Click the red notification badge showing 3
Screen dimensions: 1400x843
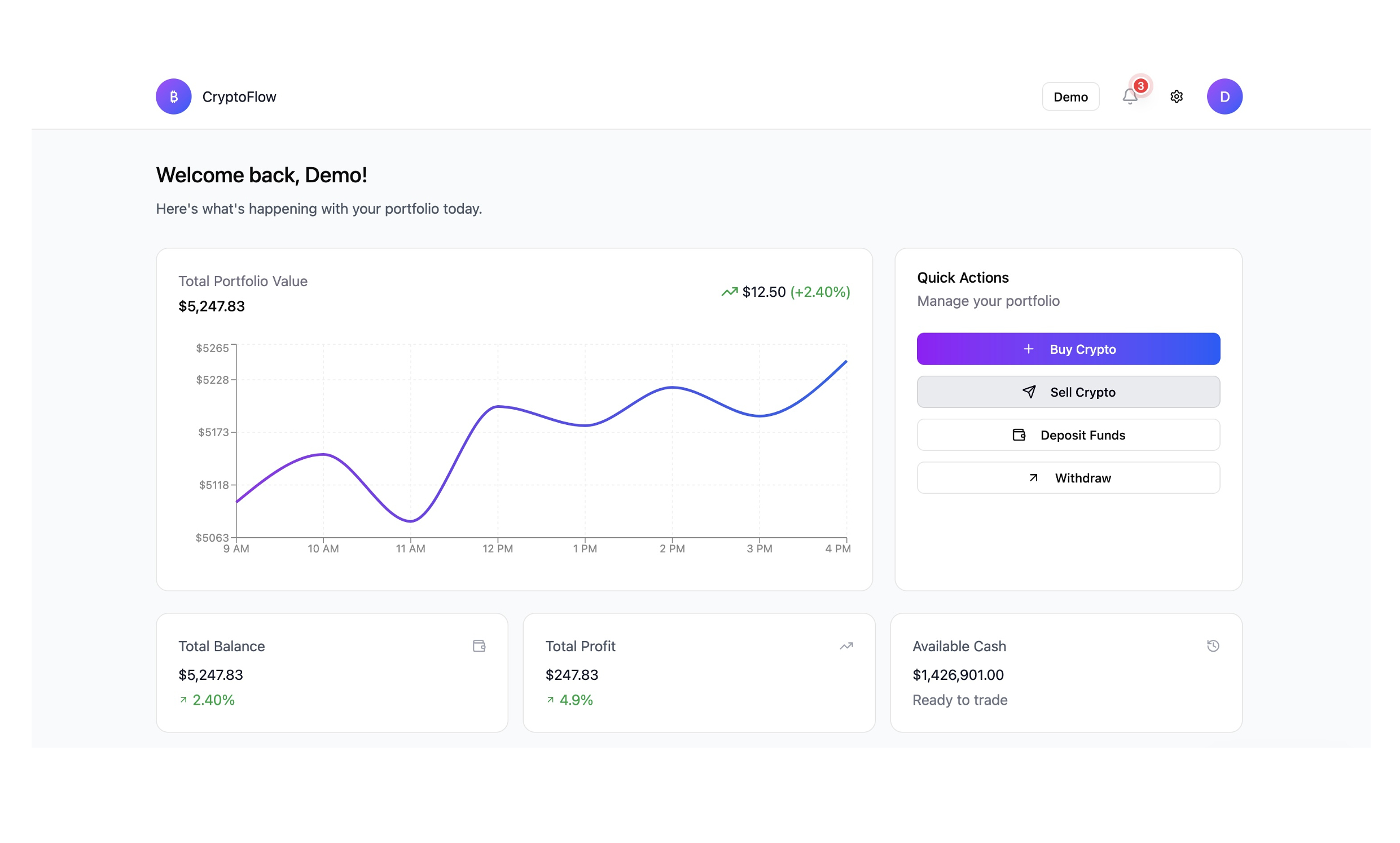click(x=1140, y=86)
